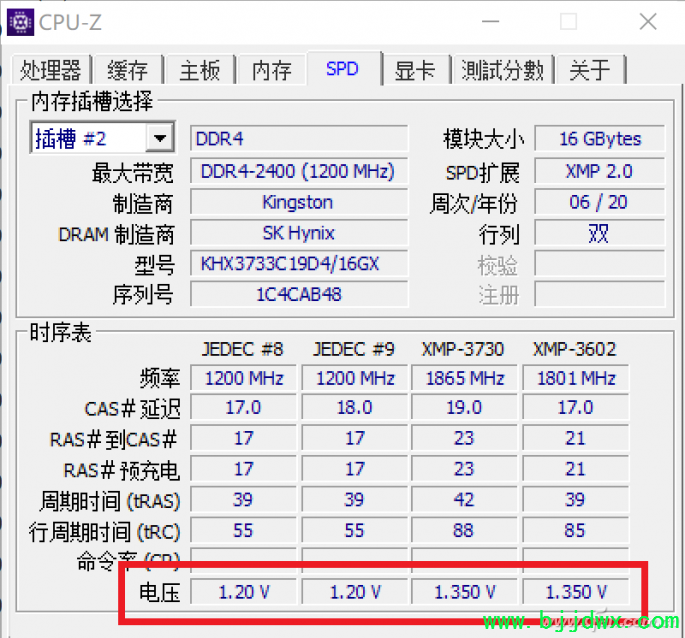Click the 模块大小 label
The height and width of the screenshot is (638, 685).
pyautogui.click(x=483, y=139)
